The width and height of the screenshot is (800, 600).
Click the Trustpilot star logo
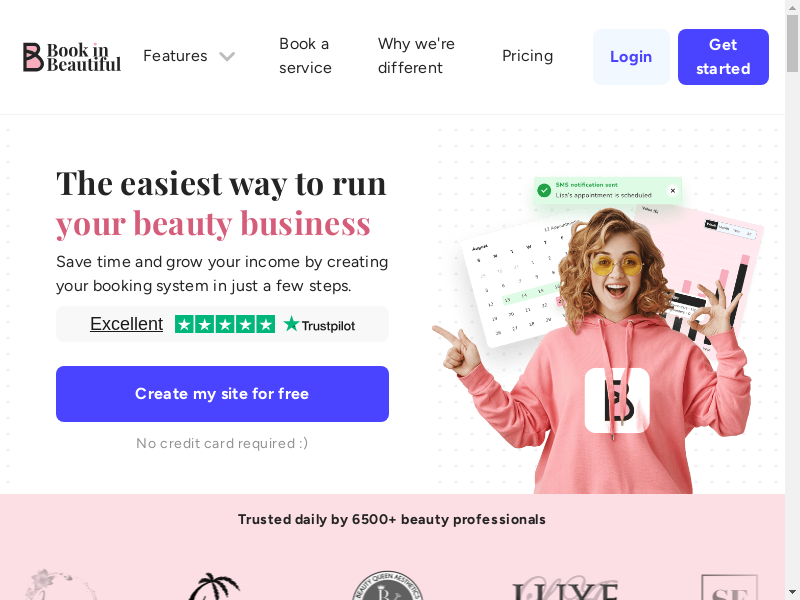tap(319, 324)
